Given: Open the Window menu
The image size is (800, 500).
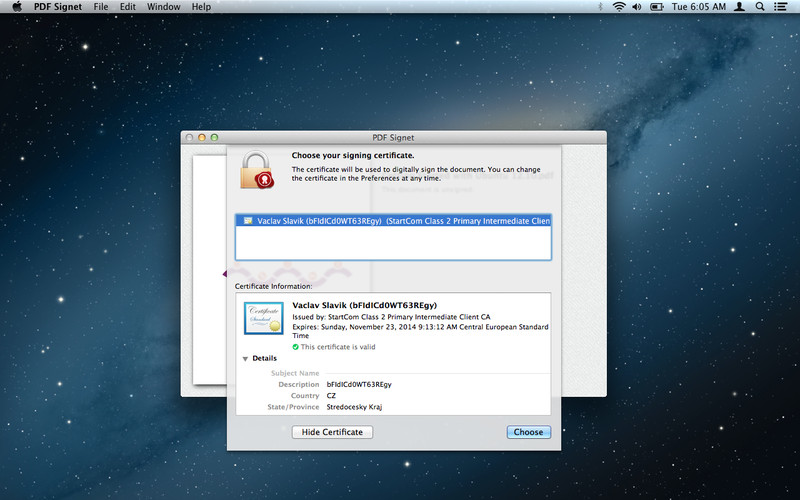Looking at the screenshot, I should pos(163,7).
